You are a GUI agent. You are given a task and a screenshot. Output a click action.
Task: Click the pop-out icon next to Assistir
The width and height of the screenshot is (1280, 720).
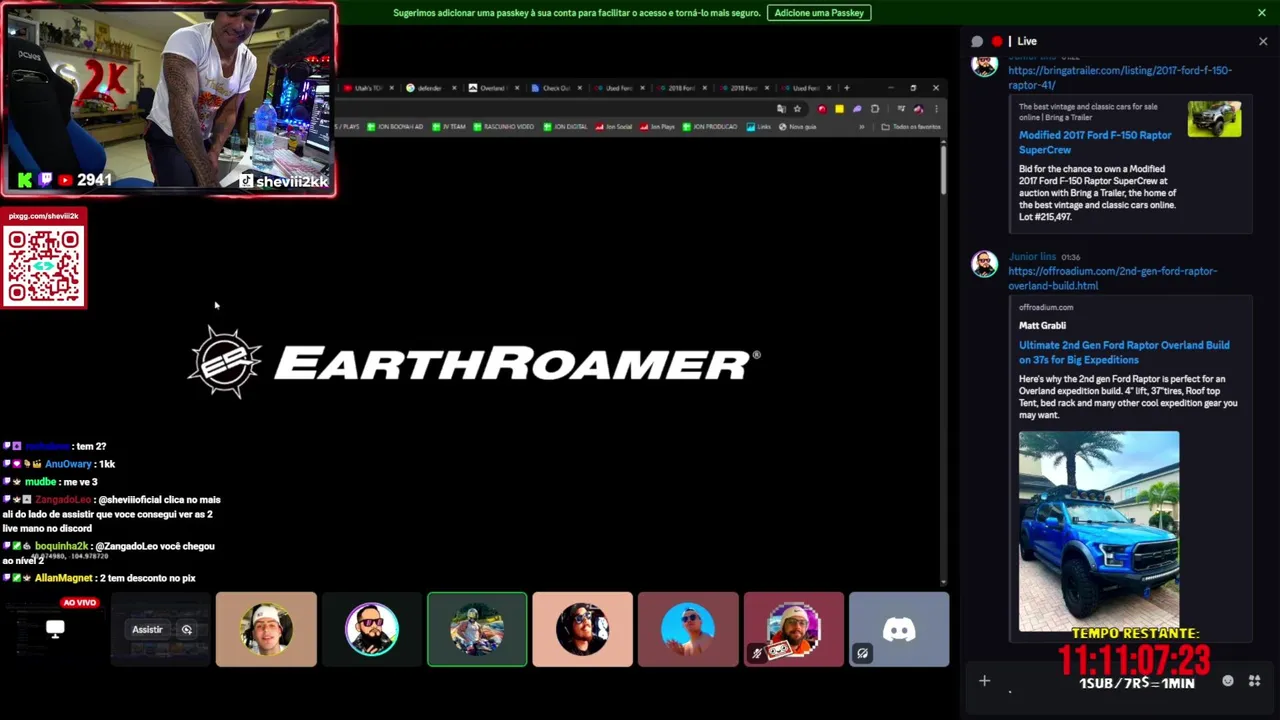[186, 629]
